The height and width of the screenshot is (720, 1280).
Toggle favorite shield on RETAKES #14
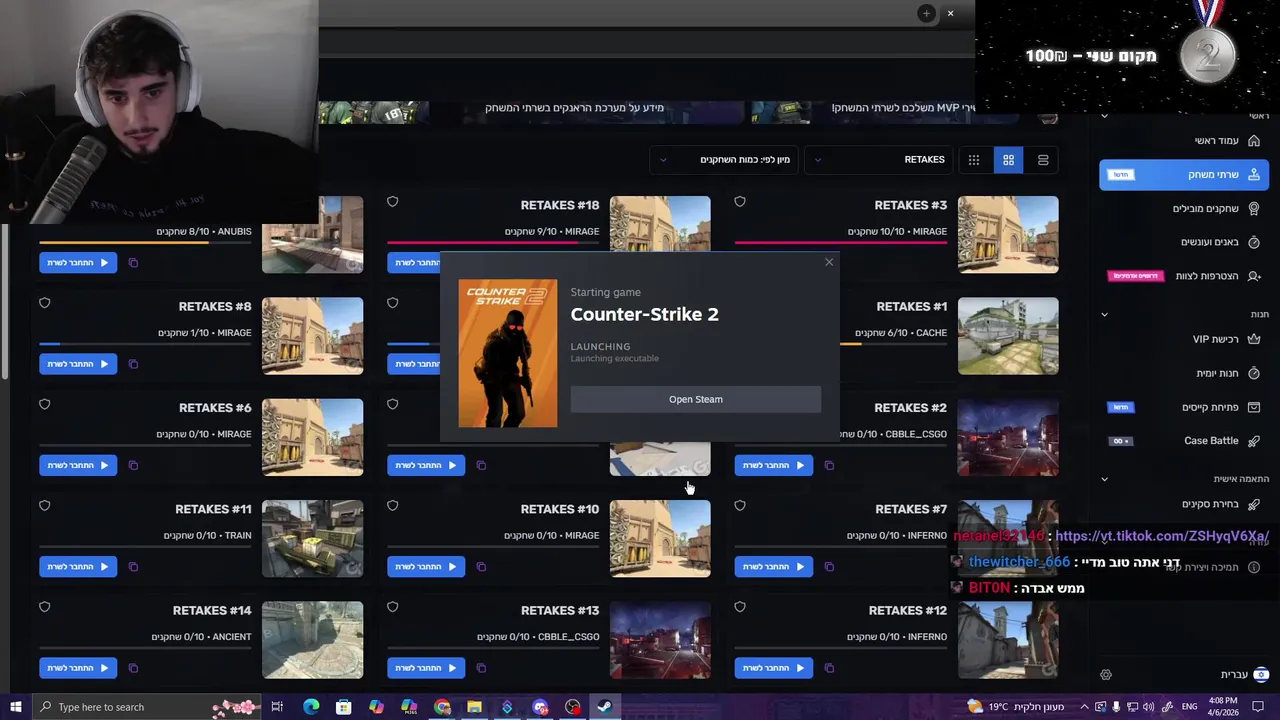click(44, 607)
